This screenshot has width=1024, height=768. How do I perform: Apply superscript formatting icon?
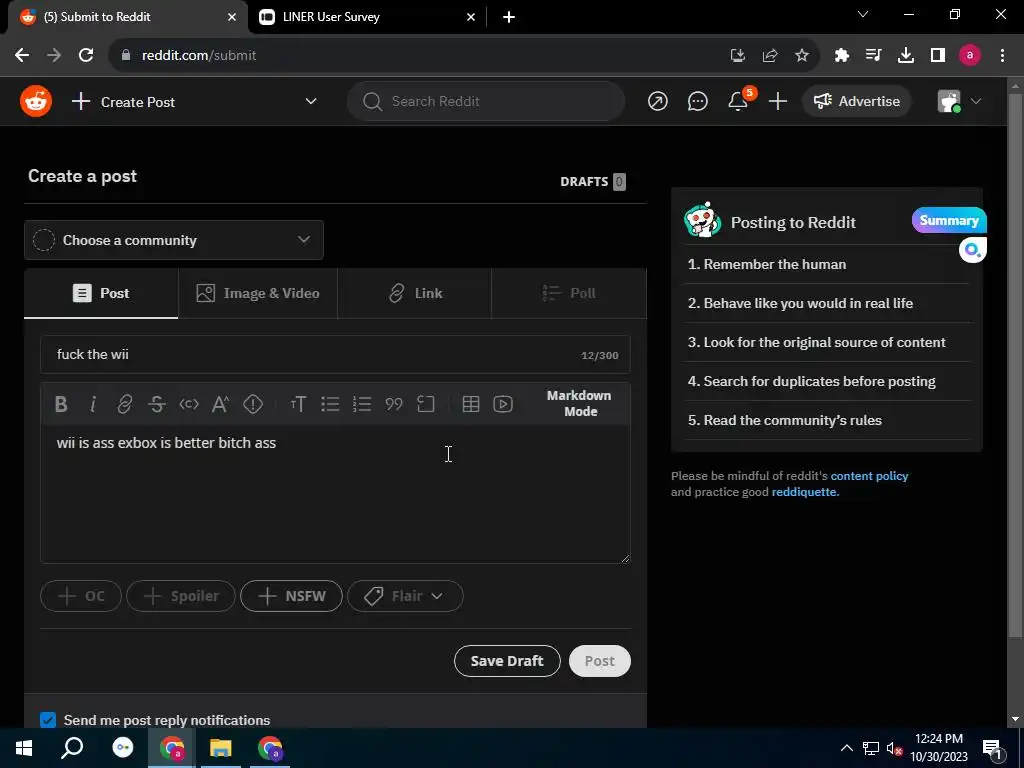pyautogui.click(x=221, y=404)
